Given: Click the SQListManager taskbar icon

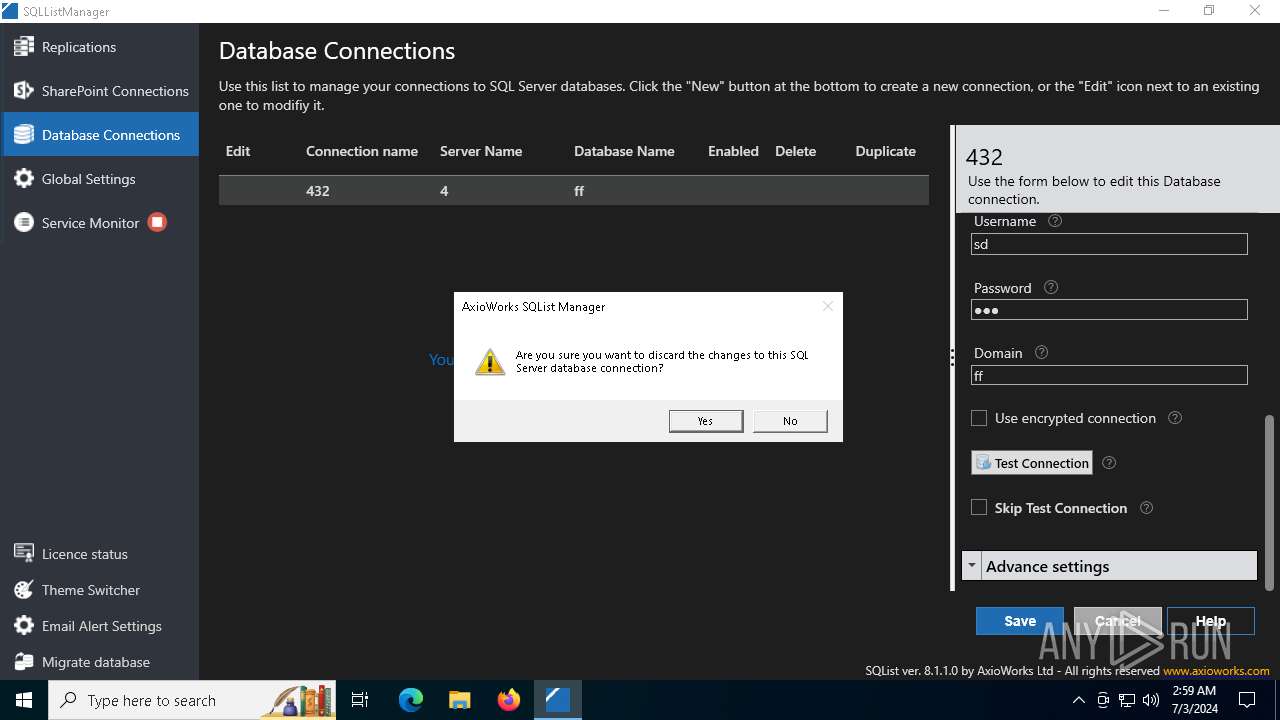Looking at the screenshot, I should (557, 700).
